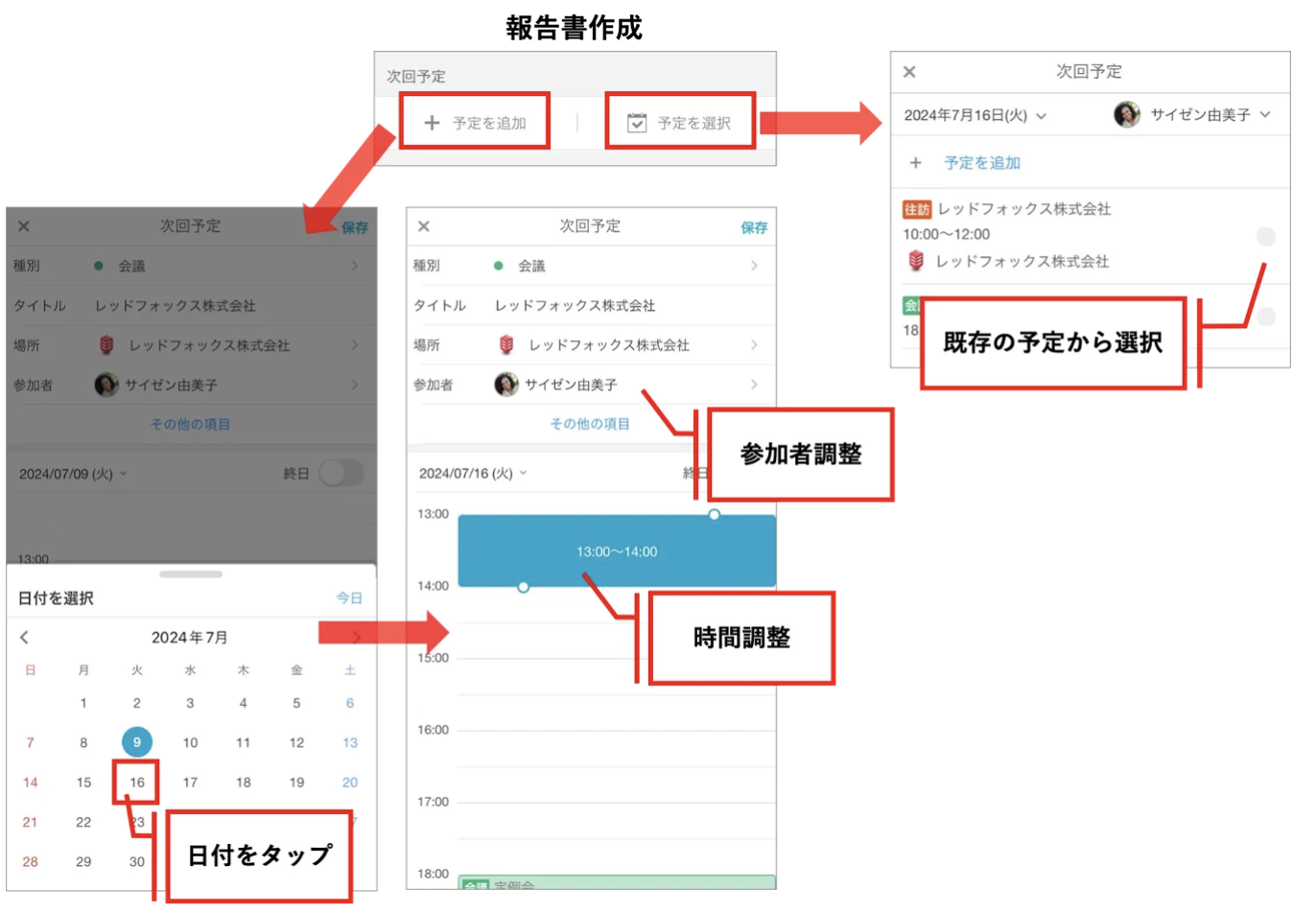Open the 2024年7月16日(火) date dropdown in the right panel
Viewport: 1316px width, 913px height.
pyautogui.click(x=975, y=115)
